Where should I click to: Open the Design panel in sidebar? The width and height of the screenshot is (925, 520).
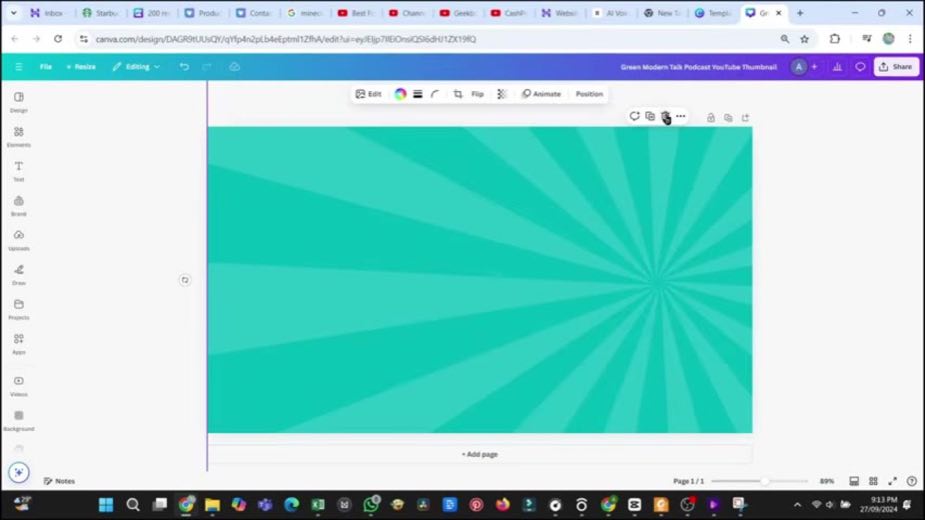pyautogui.click(x=19, y=102)
